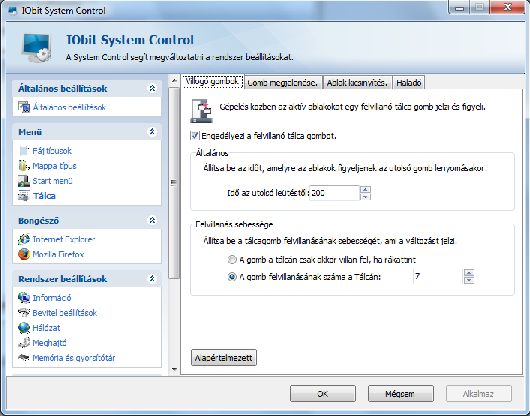Screen dimensions: 530x416
Task: Click the Alkalmaz apply button
Action: pos(479,394)
